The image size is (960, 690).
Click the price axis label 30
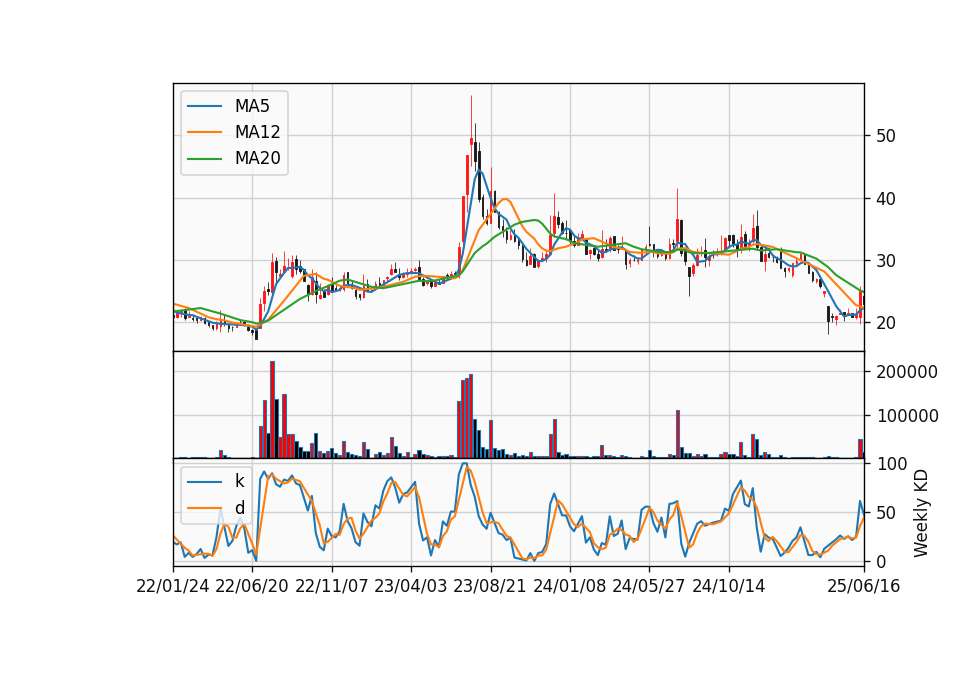(886, 261)
